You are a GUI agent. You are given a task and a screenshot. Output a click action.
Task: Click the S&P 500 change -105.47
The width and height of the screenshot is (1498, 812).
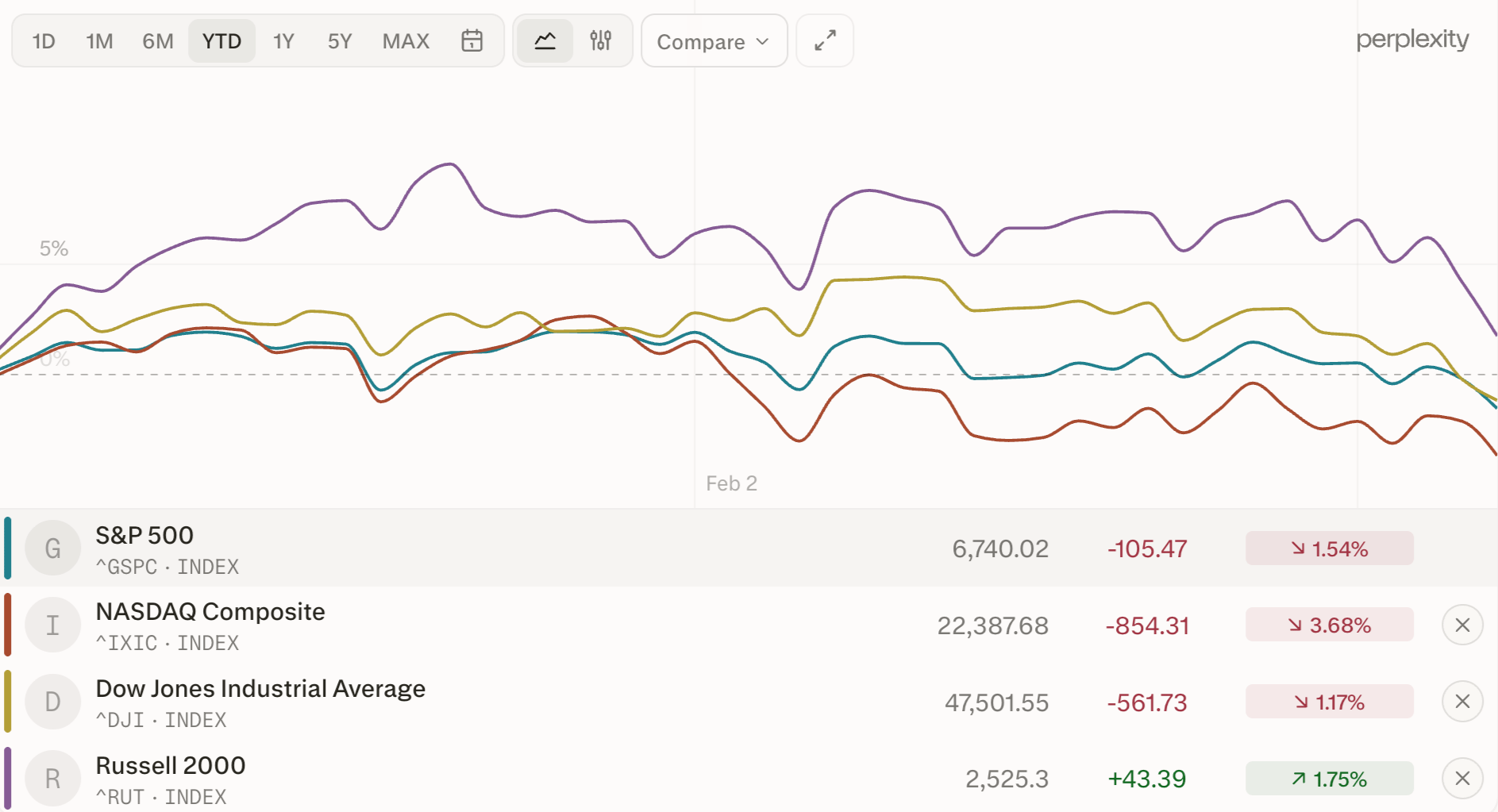tap(1147, 548)
